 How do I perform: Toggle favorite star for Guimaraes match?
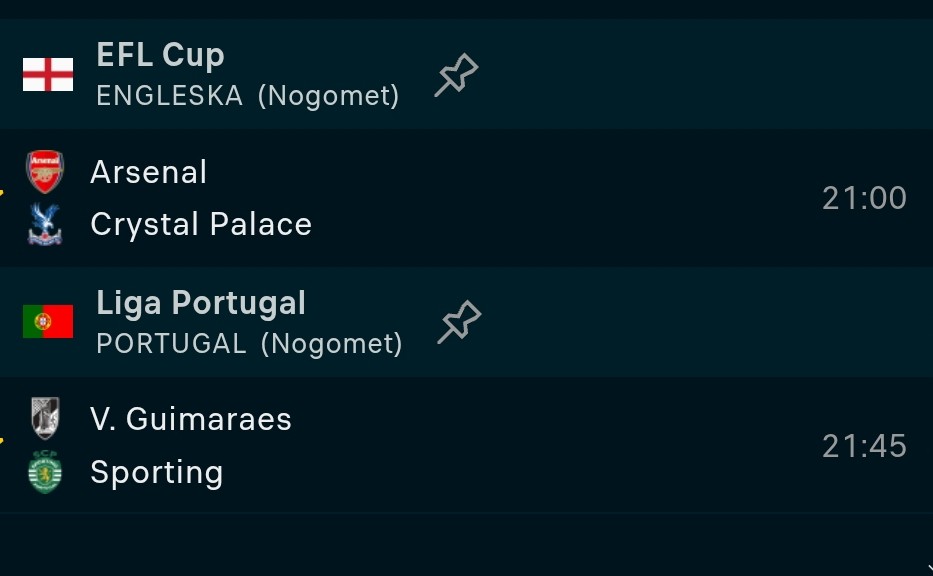(3, 440)
